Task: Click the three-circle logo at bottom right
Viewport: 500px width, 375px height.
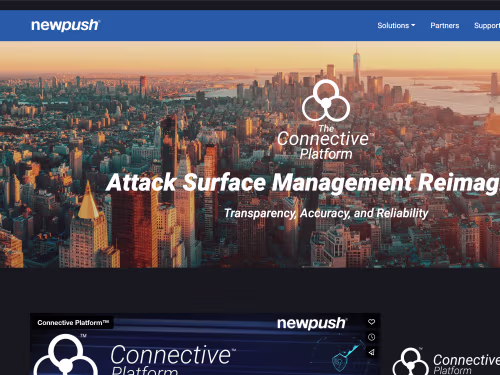Action: pos(410,362)
